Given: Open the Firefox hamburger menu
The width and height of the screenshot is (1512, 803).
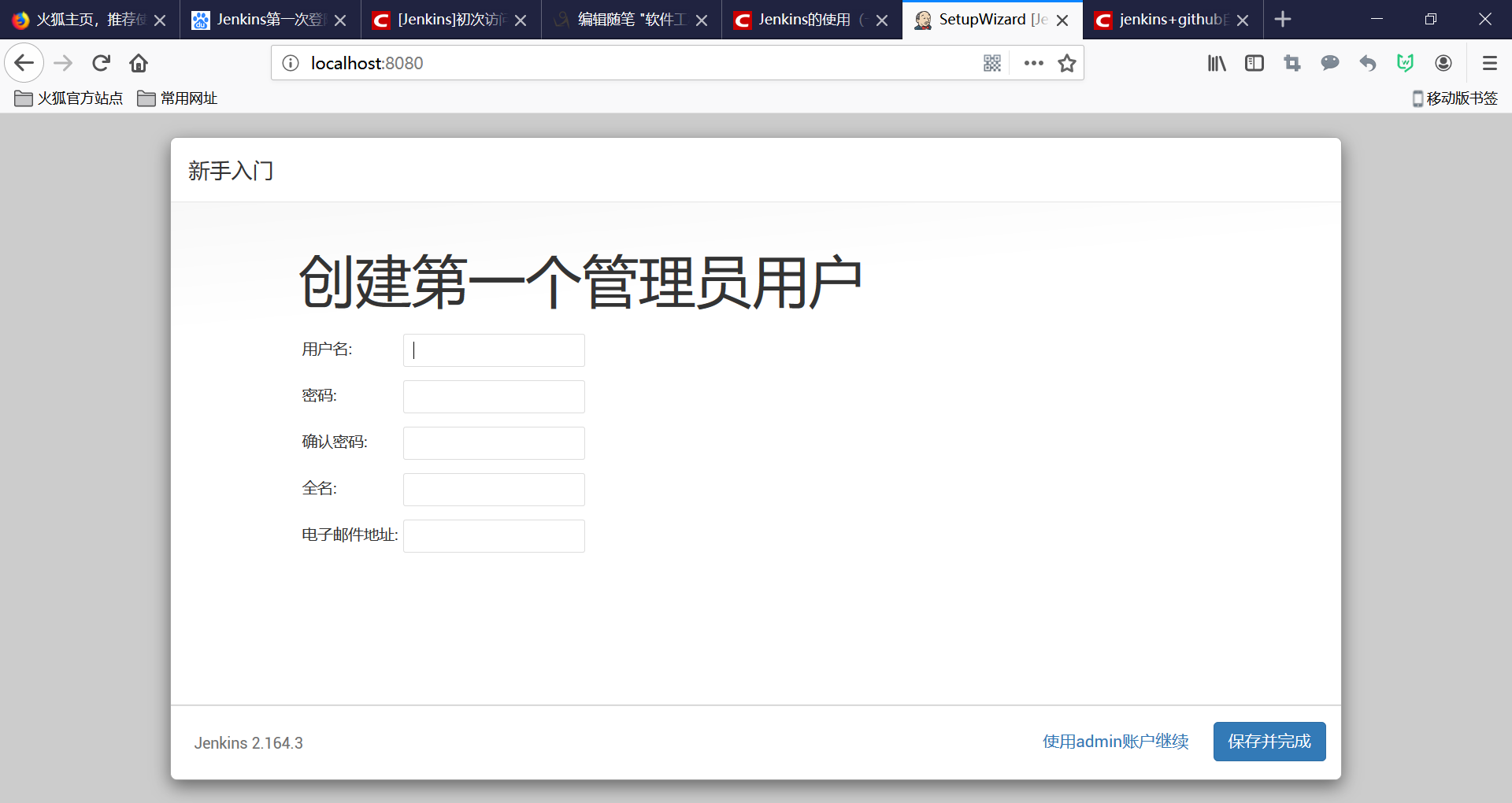Looking at the screenshot, I should pyautogui.click(x=1489, y=63).
